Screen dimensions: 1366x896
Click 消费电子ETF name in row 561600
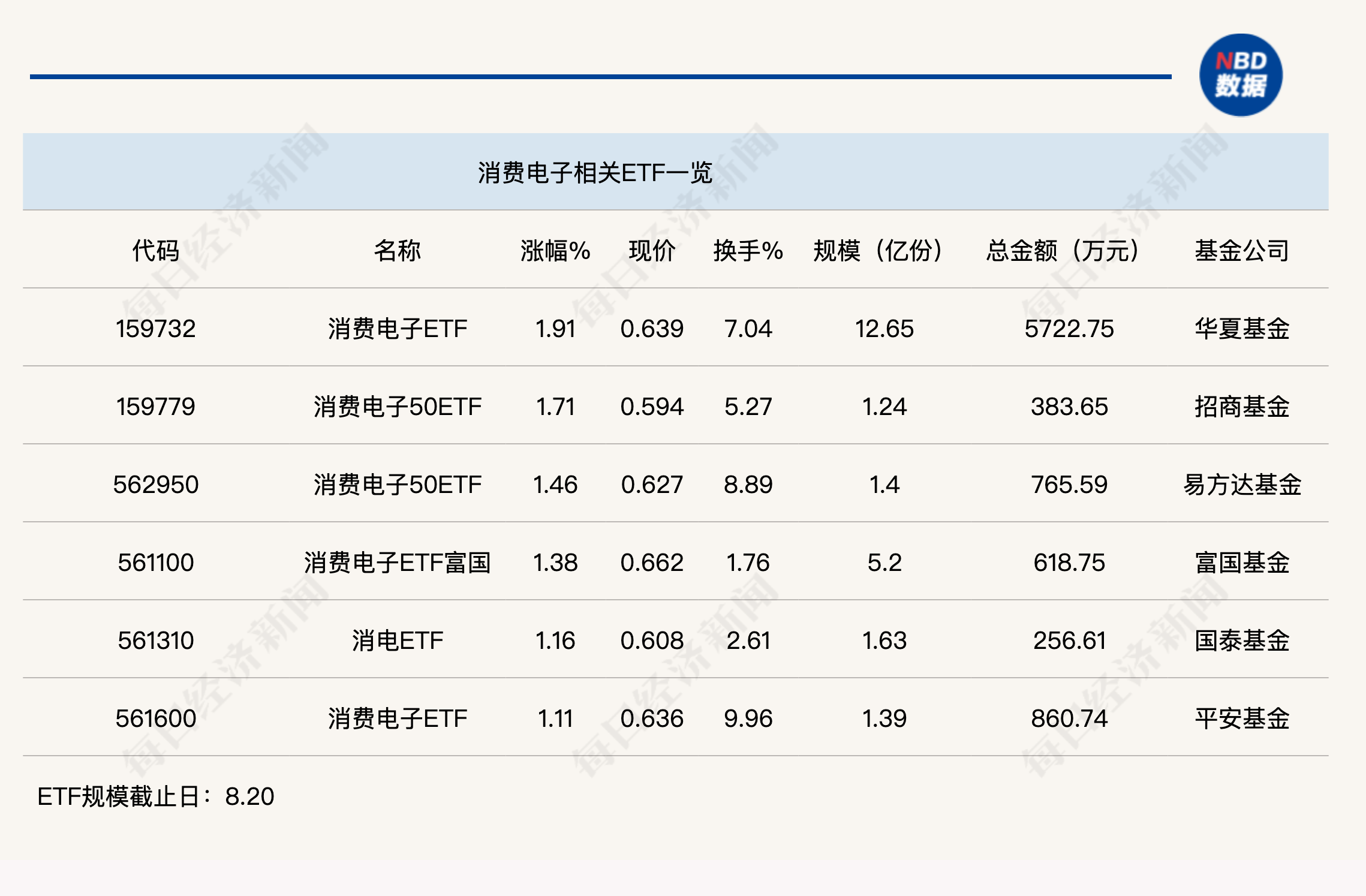398,718
